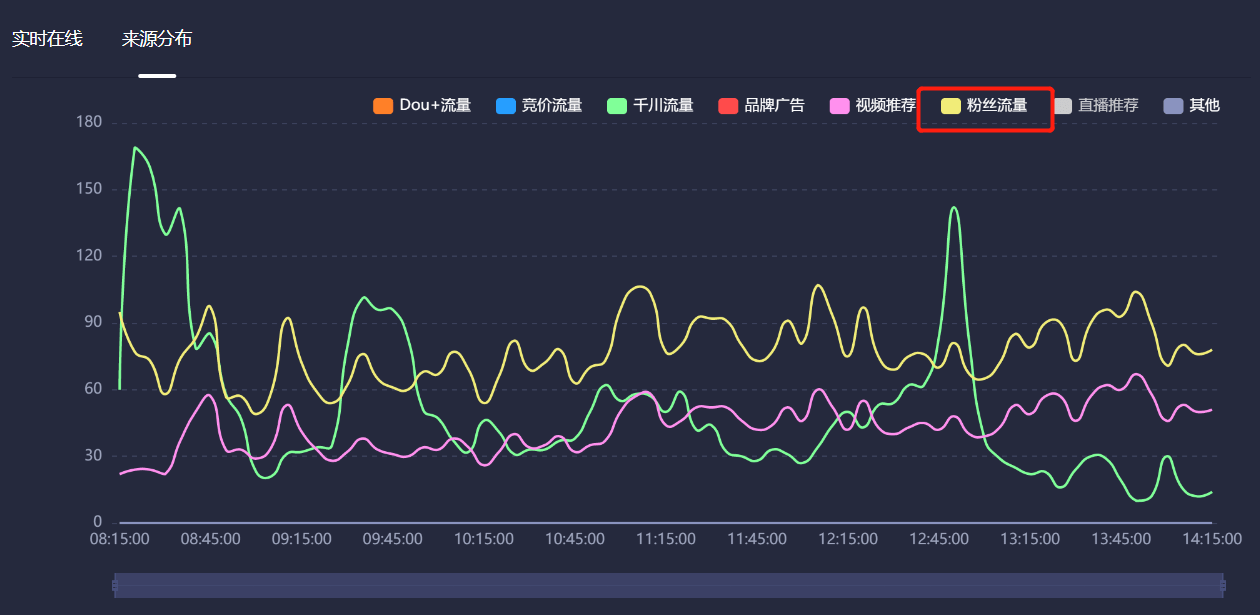Click the pink 视频推荐 color swatch

tap(839, 105)
